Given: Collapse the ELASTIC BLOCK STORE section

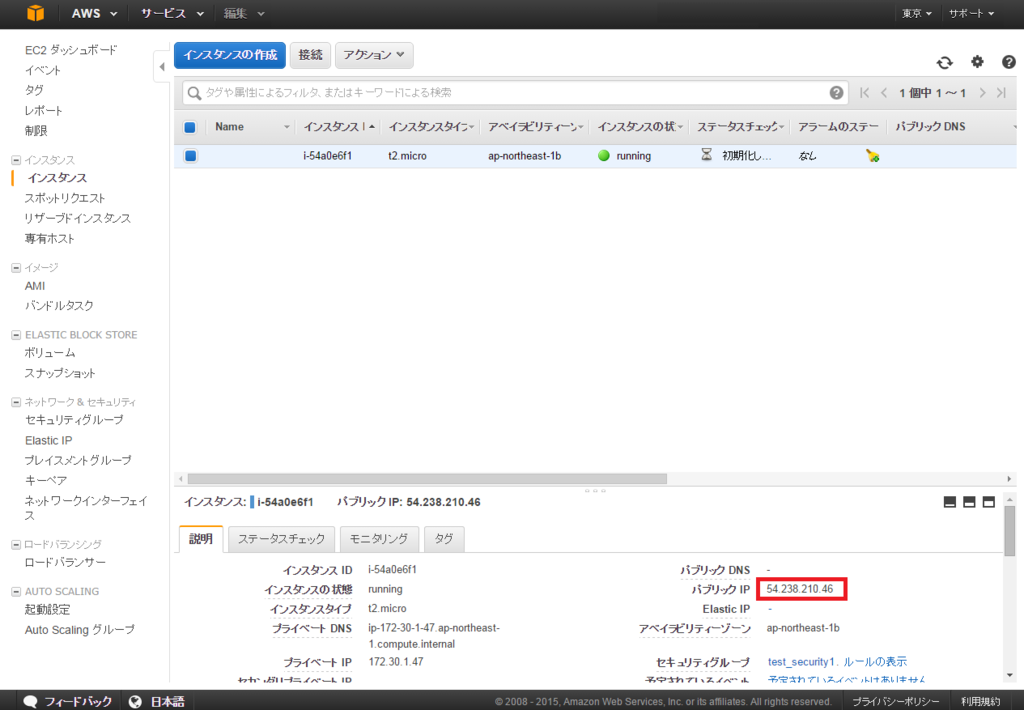Looking at the screenshot, I should [16, 335].
